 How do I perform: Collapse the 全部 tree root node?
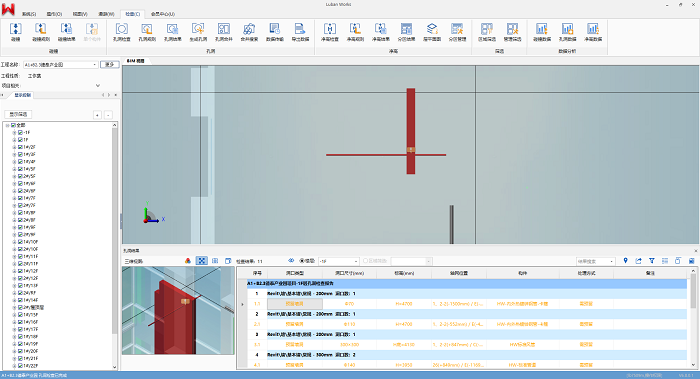click(8, 125)
